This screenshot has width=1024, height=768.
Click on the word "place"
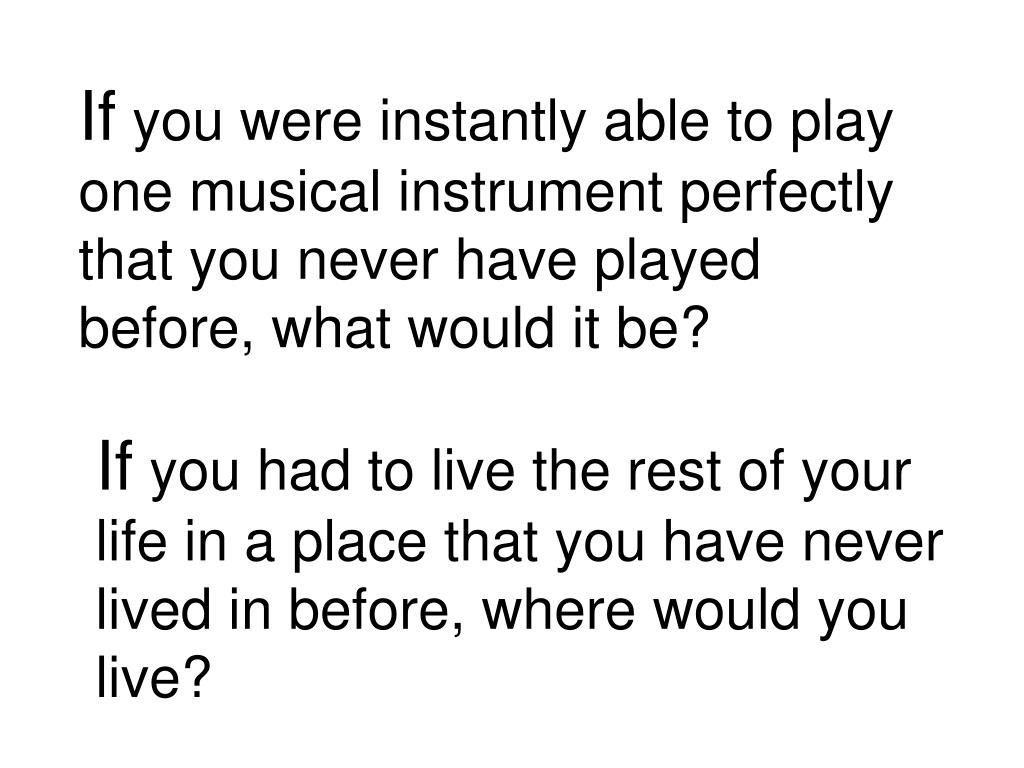(x=359, y=546)
